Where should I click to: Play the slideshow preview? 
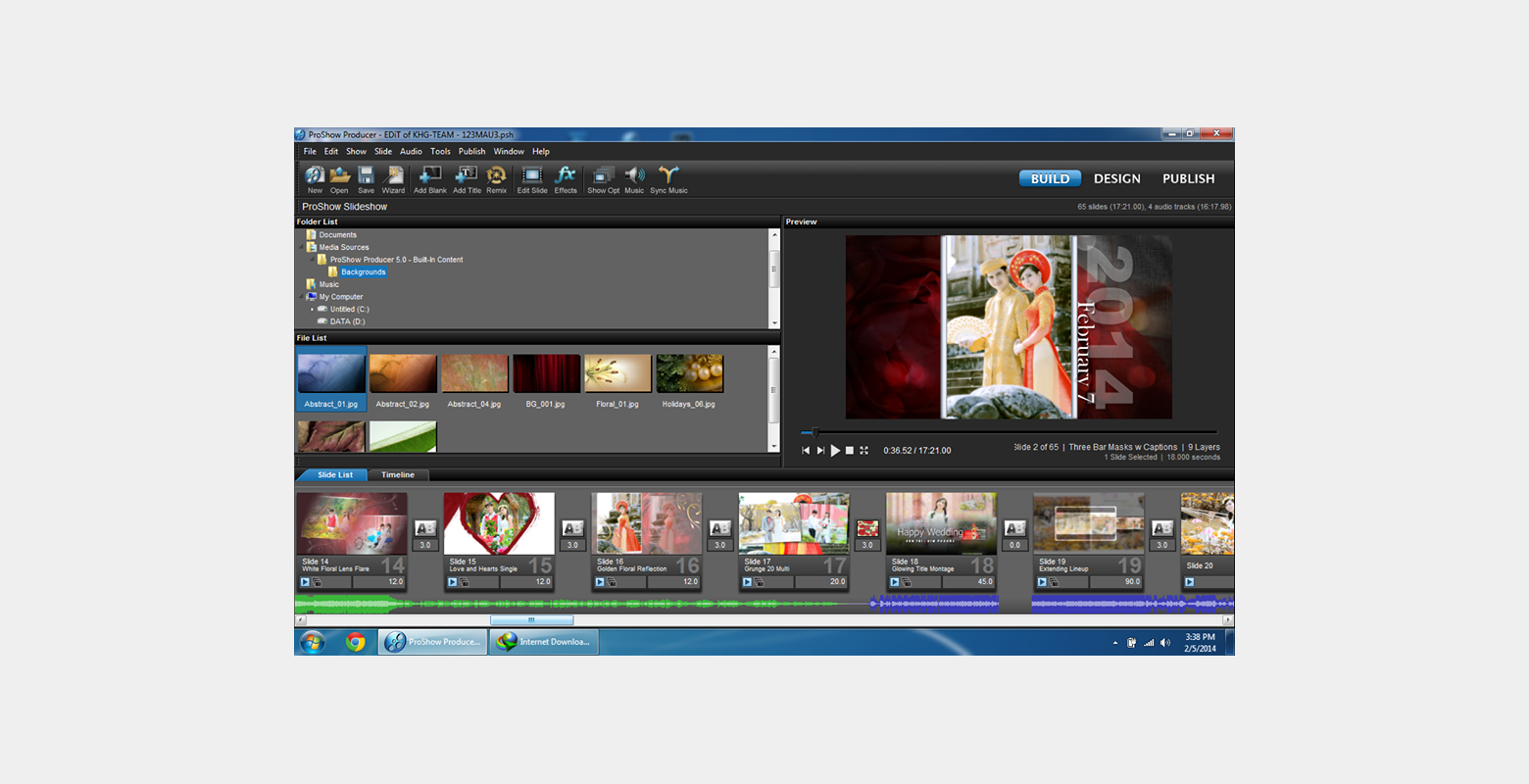835,451
